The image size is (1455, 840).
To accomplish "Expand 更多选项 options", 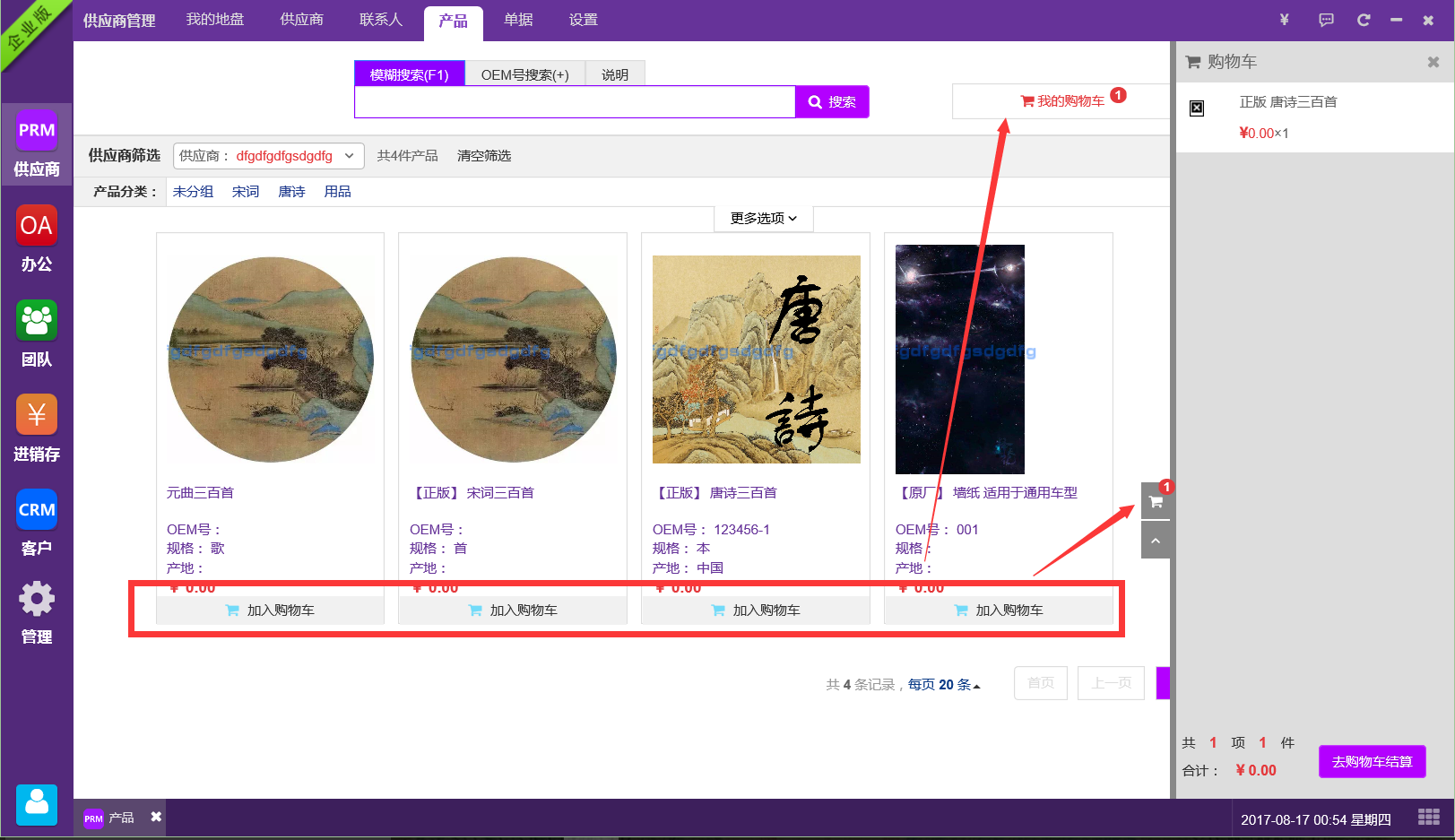I will tap(764, 218).
